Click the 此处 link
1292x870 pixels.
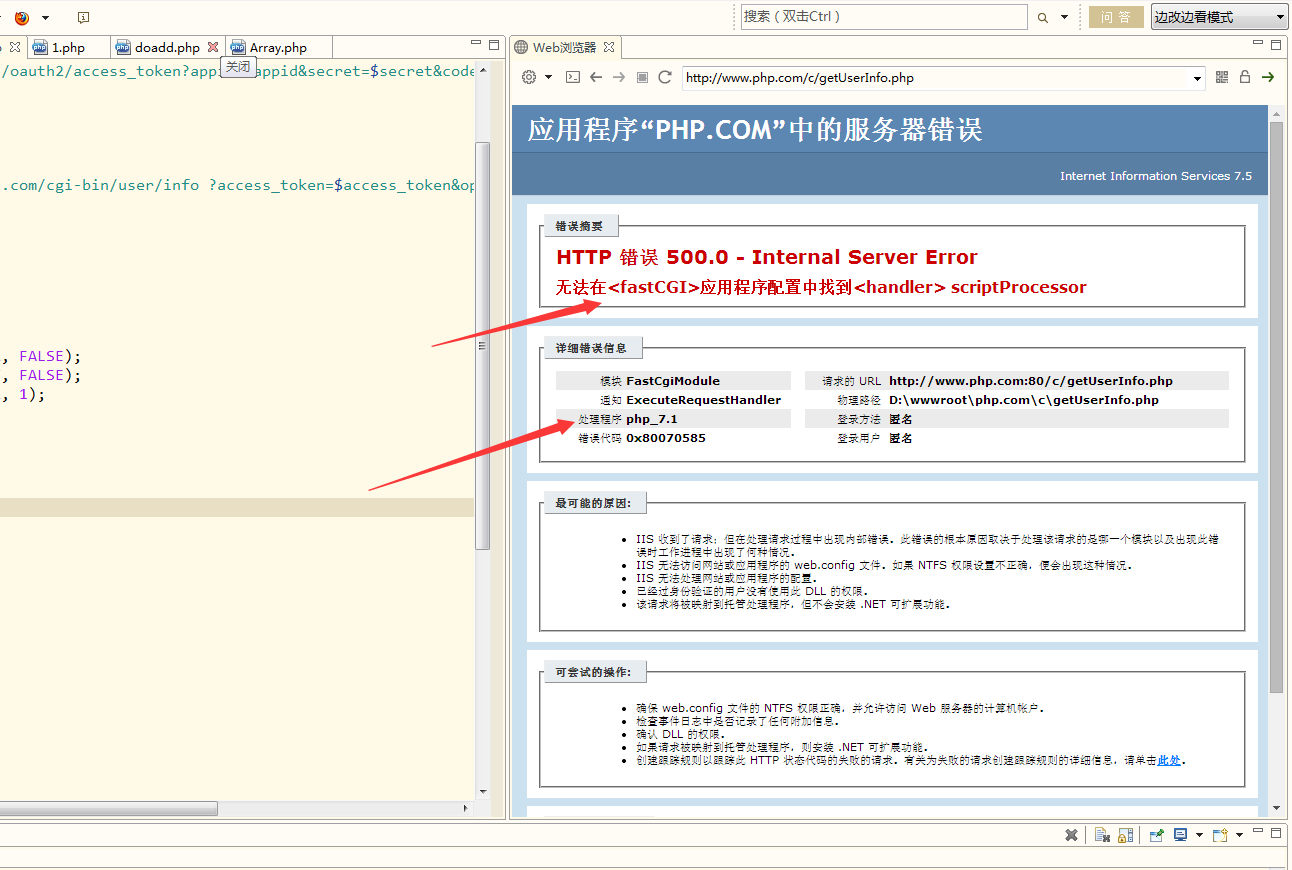pos(1170,760)
